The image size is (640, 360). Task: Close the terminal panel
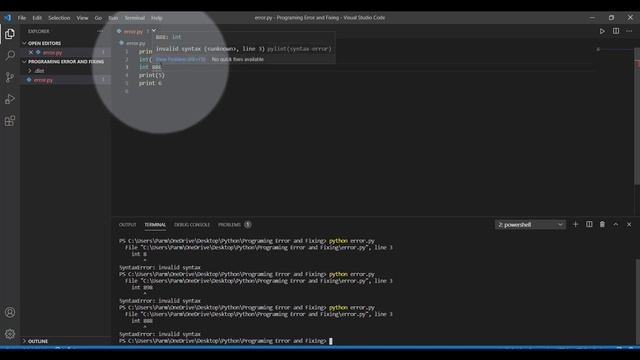tap(629, 224)
